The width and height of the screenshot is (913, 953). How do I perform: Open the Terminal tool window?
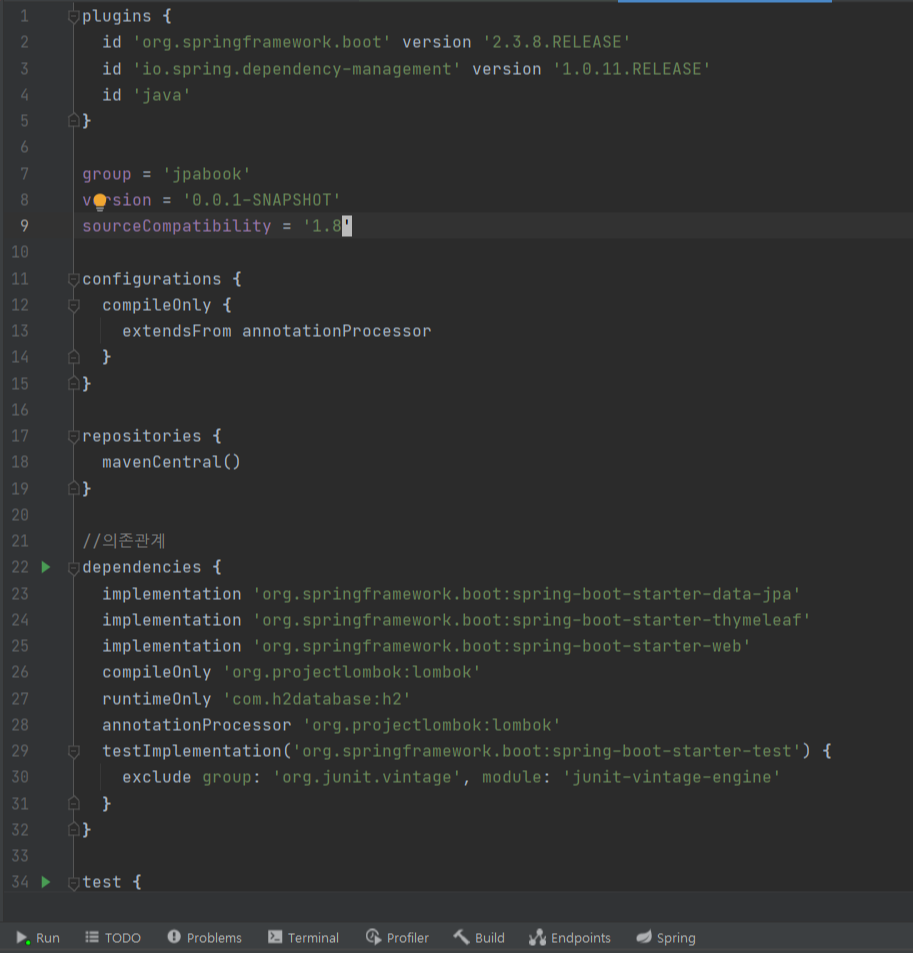pyautogui.click(x=303, y=937)
